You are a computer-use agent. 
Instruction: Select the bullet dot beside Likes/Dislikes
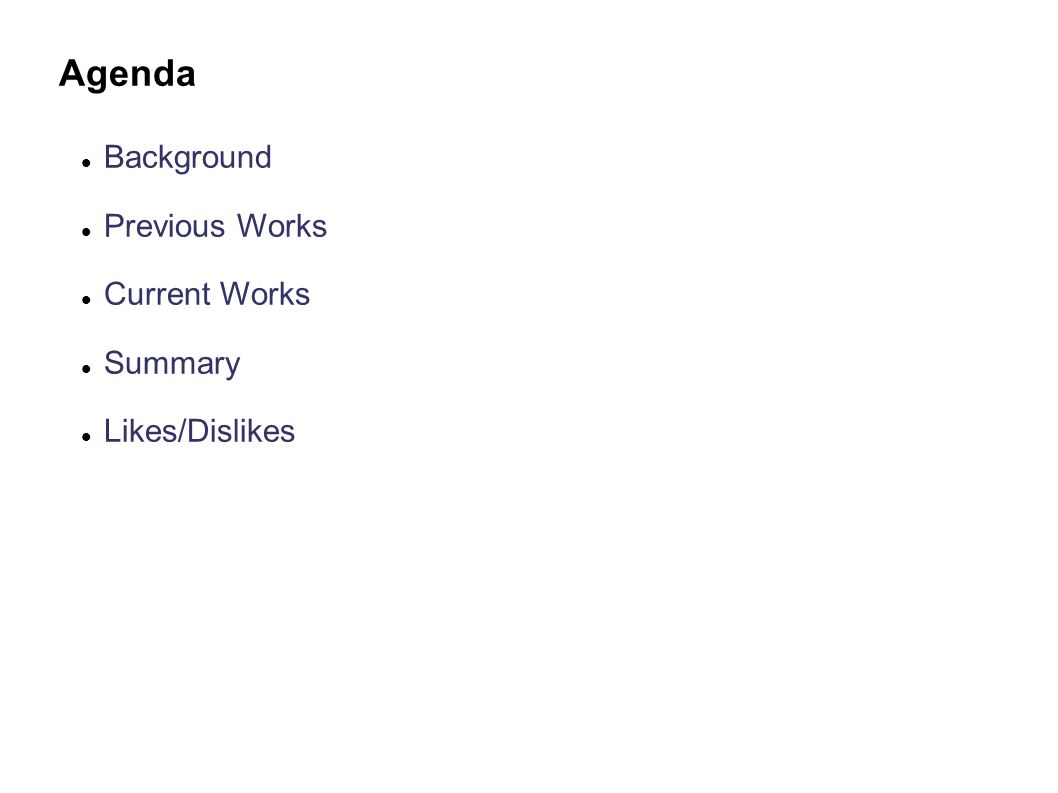[x=86, y=437]
